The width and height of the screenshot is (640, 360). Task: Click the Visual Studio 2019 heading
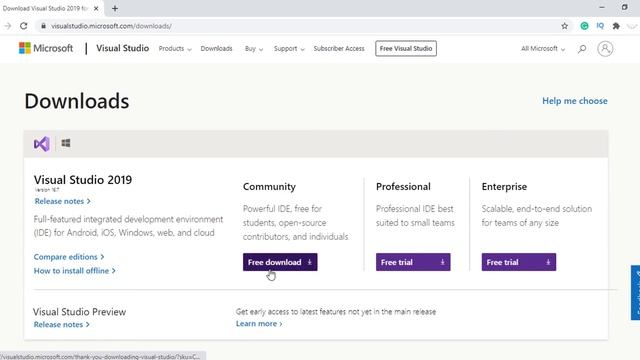pyautogui.click(x=83, y=180)
